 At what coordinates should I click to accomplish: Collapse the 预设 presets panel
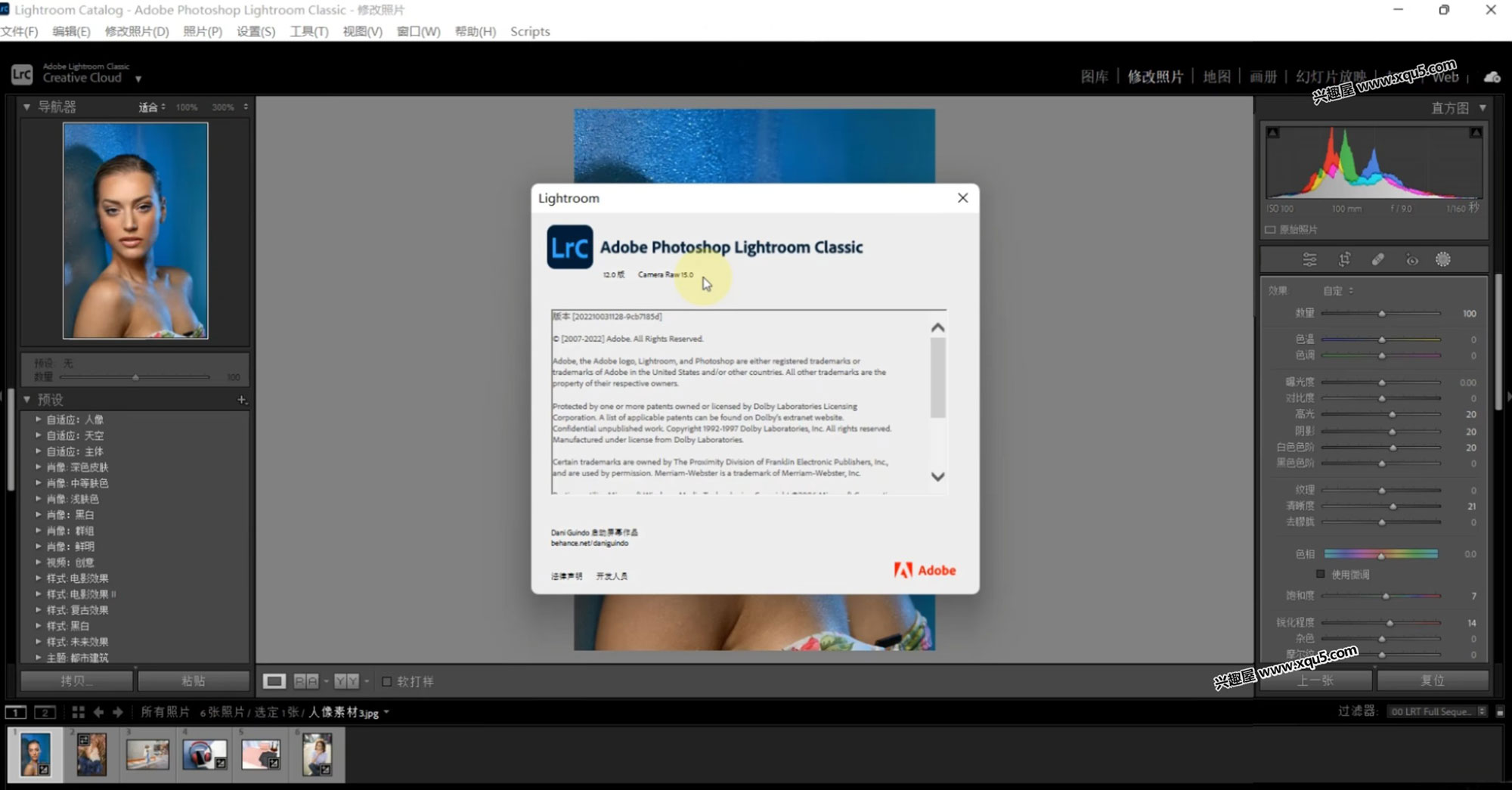26,399
